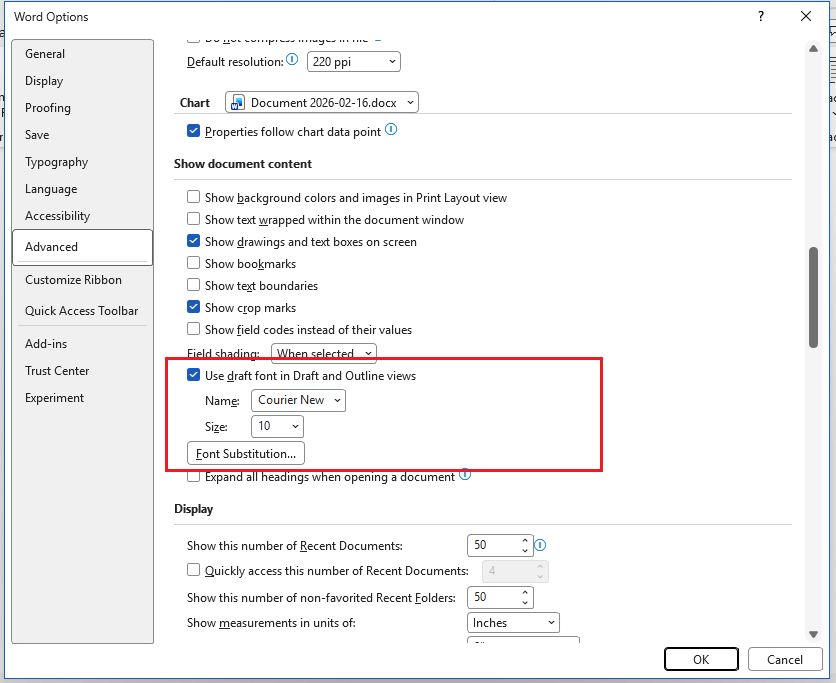Open Experiment category
This screenshot has height=683, width=836.
[x=82, y=398]
